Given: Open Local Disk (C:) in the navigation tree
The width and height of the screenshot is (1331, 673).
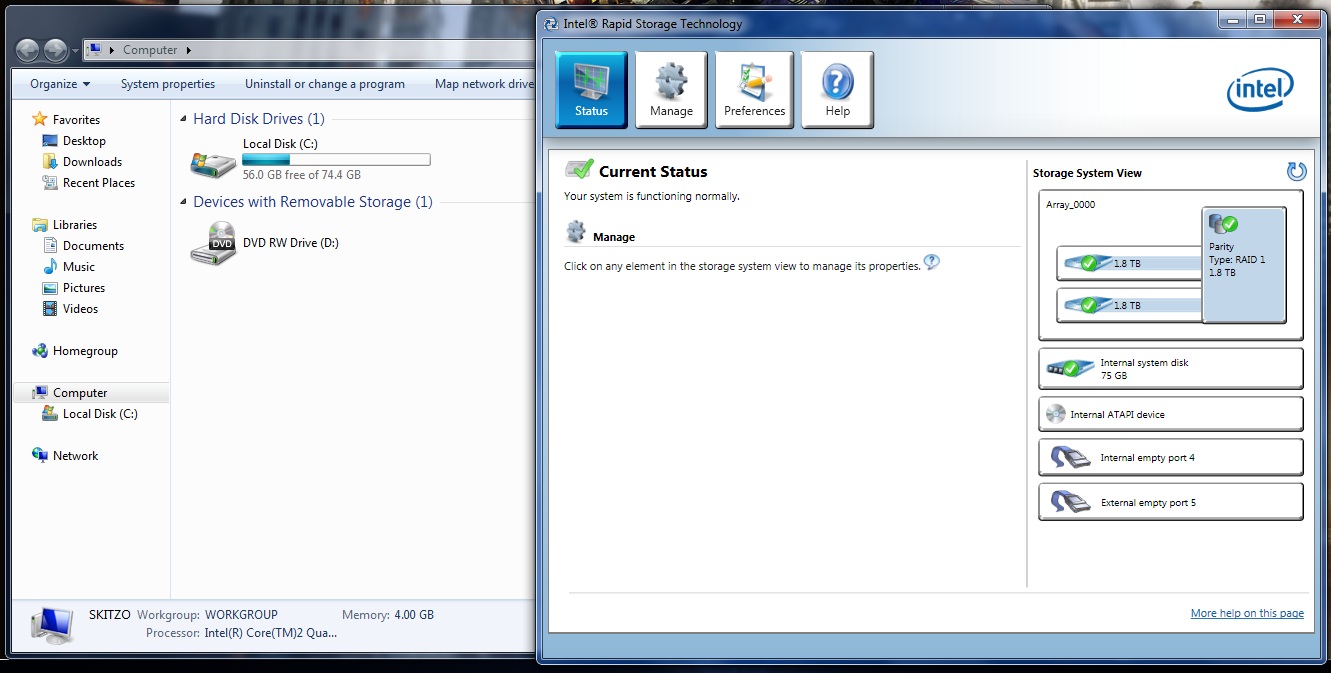Looking at the screenshot, I should click(x=100, y=414).
